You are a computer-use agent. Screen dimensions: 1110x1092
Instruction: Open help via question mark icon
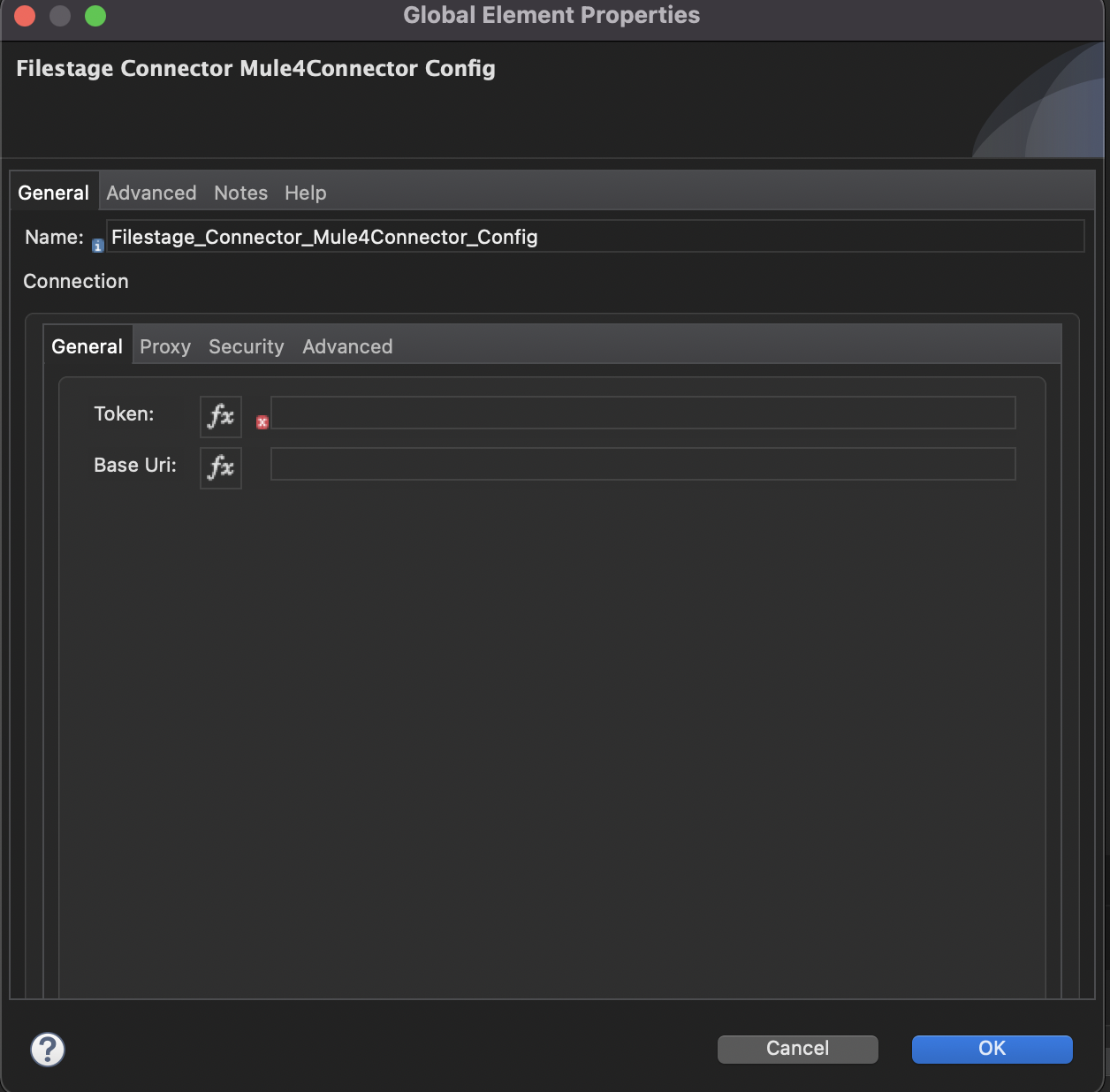(48, 1050)
